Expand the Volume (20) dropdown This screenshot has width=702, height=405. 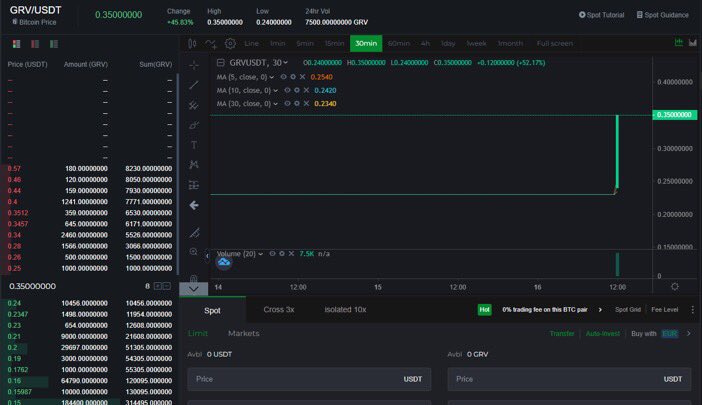[x=261, y=254]
